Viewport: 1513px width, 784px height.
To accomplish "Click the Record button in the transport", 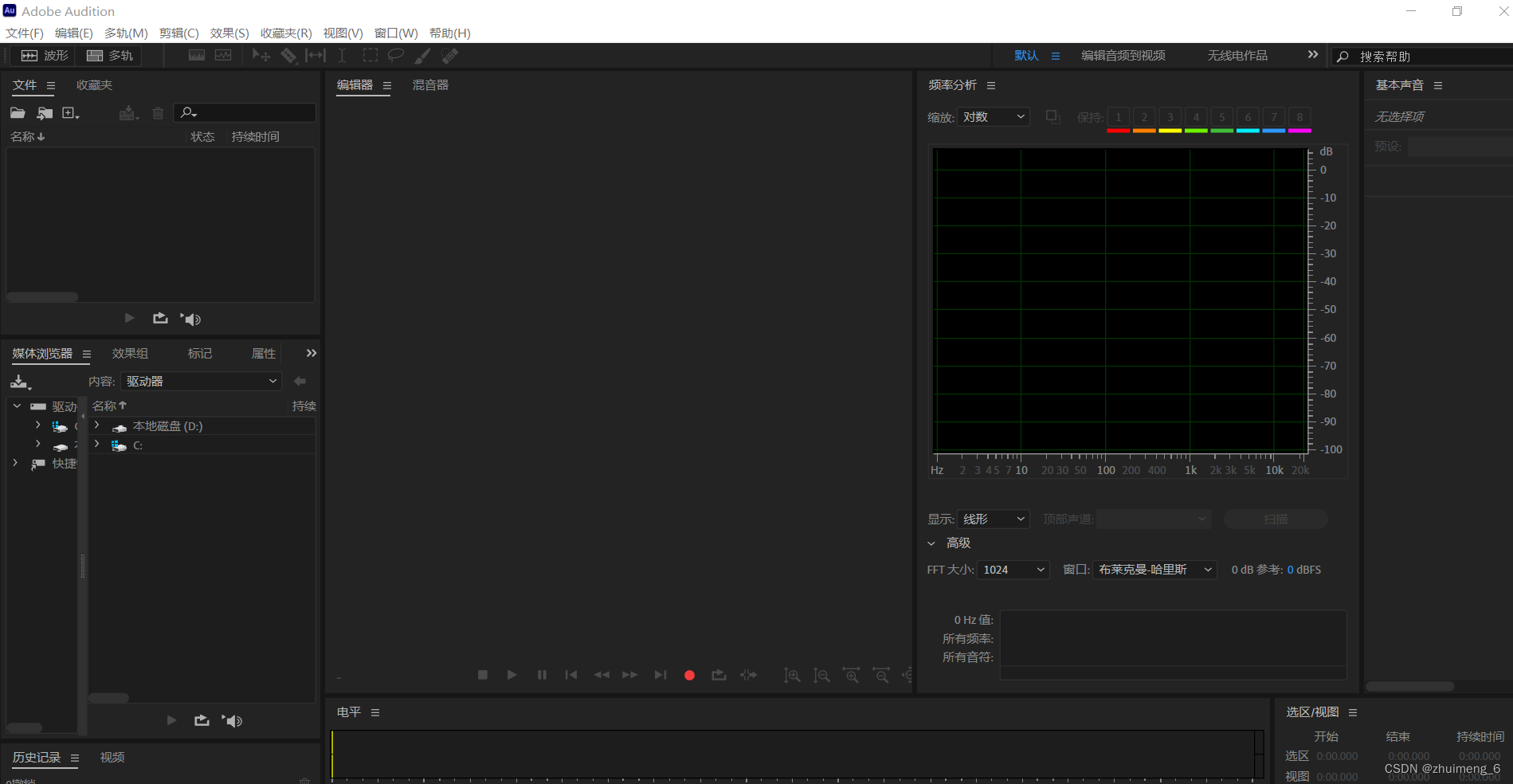I will tap(689, 675).
